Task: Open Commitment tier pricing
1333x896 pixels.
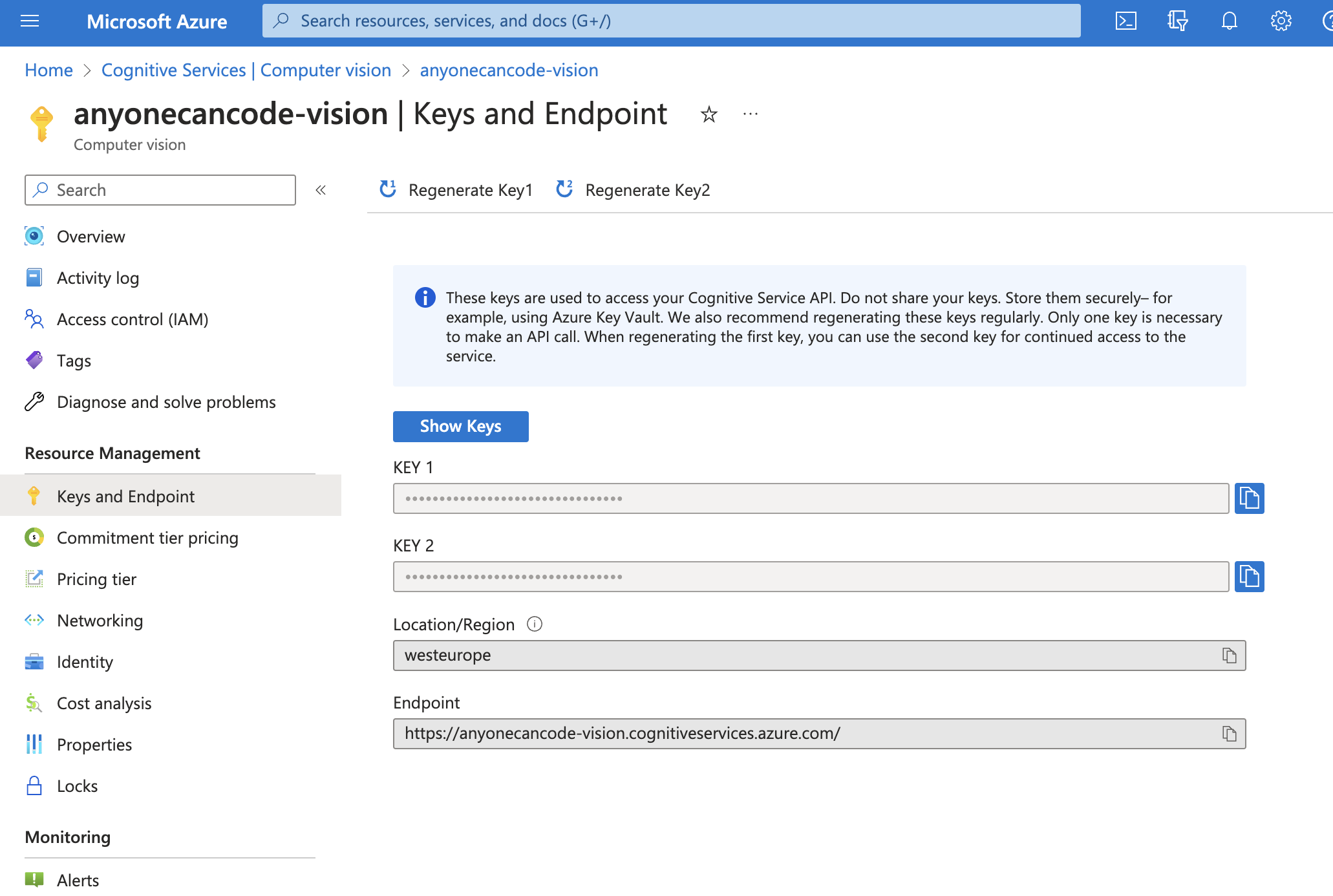Action: tap(147, 537)
